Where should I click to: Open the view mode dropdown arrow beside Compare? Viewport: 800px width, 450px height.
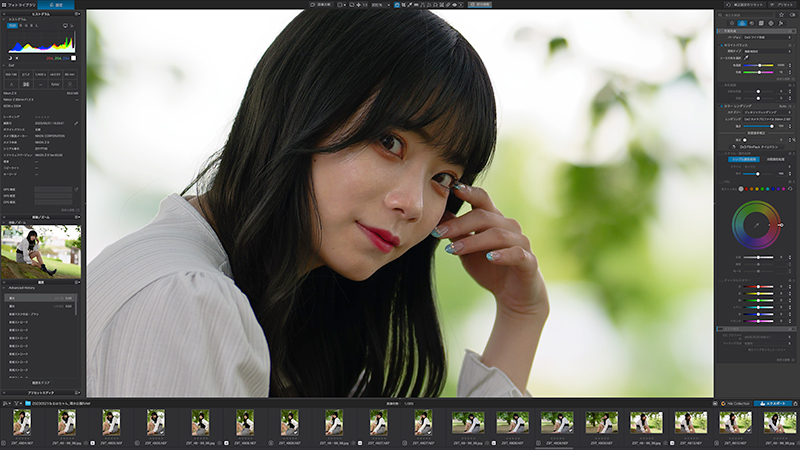tap(345, 5)
